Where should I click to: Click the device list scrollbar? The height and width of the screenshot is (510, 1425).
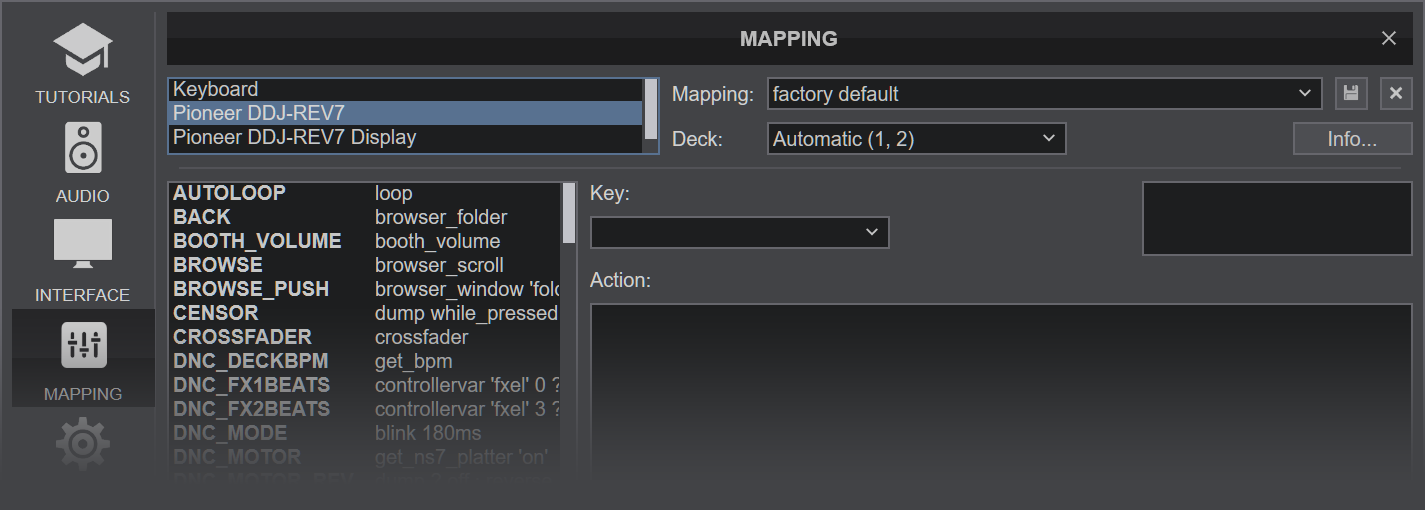(651, 110)
